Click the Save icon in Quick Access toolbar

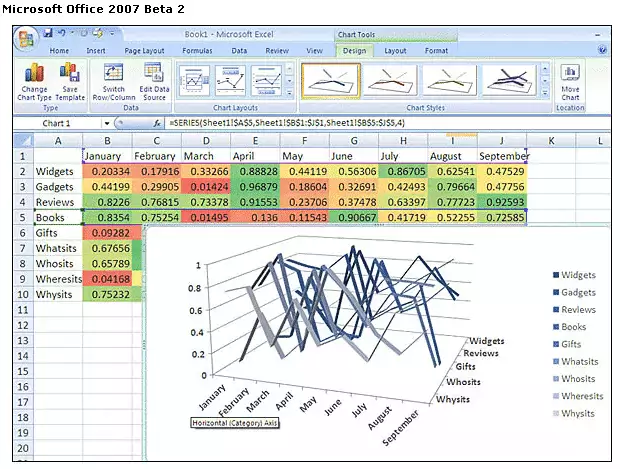pos(47,33)
